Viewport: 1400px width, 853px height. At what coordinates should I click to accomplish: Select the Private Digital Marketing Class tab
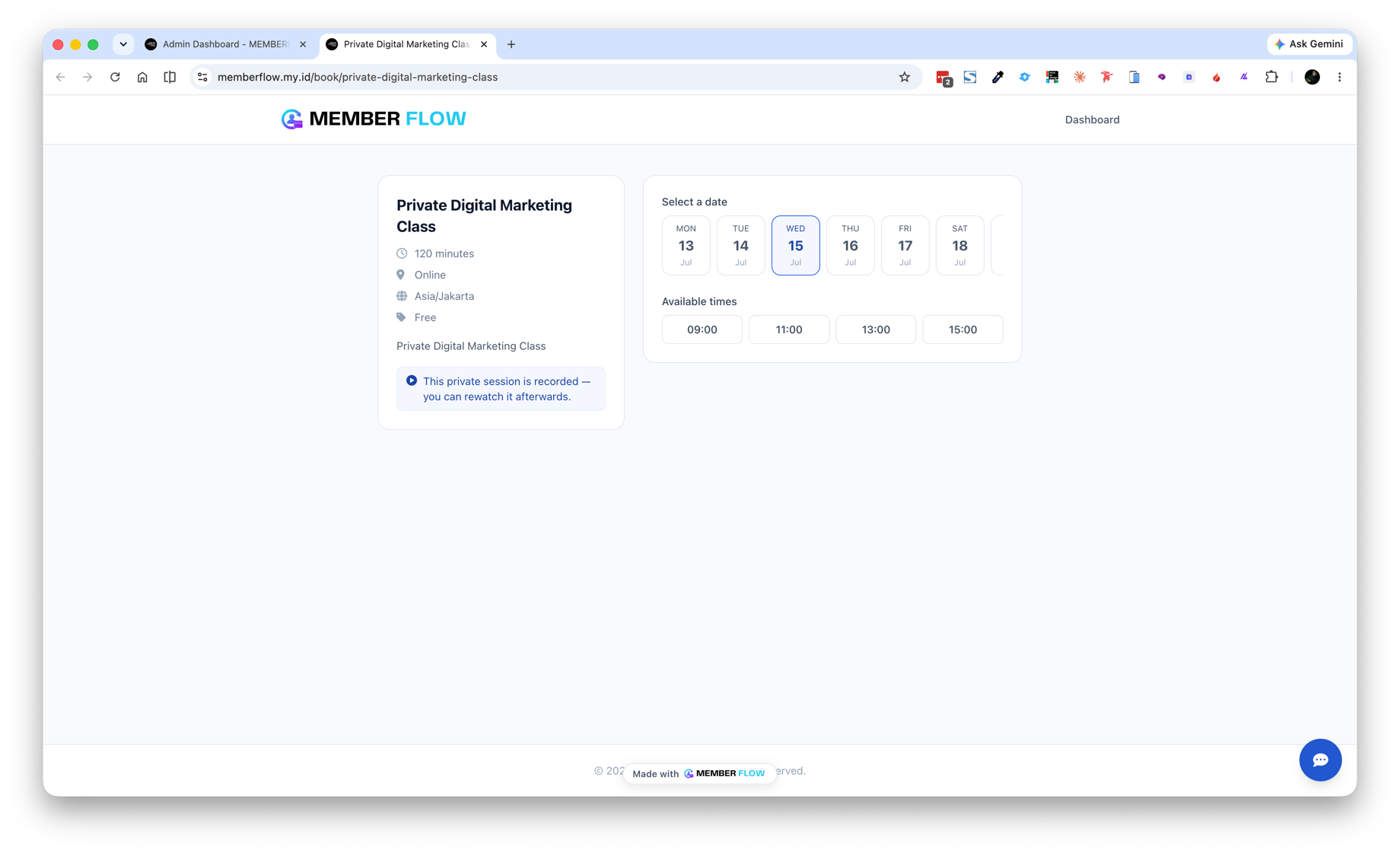pos(406,44)
